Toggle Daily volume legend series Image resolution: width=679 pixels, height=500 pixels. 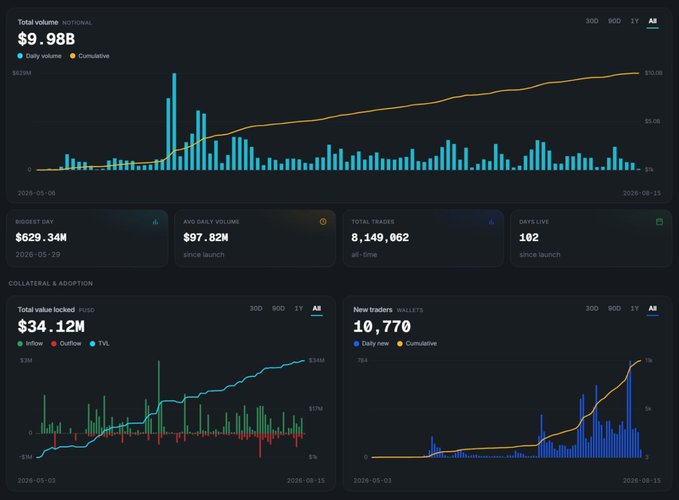click(39, 56)
